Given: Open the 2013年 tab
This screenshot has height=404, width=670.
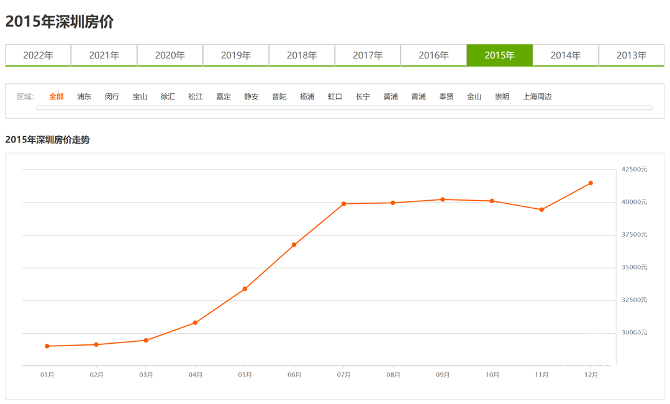Looking at the screenshot, I should pos(631,55).
